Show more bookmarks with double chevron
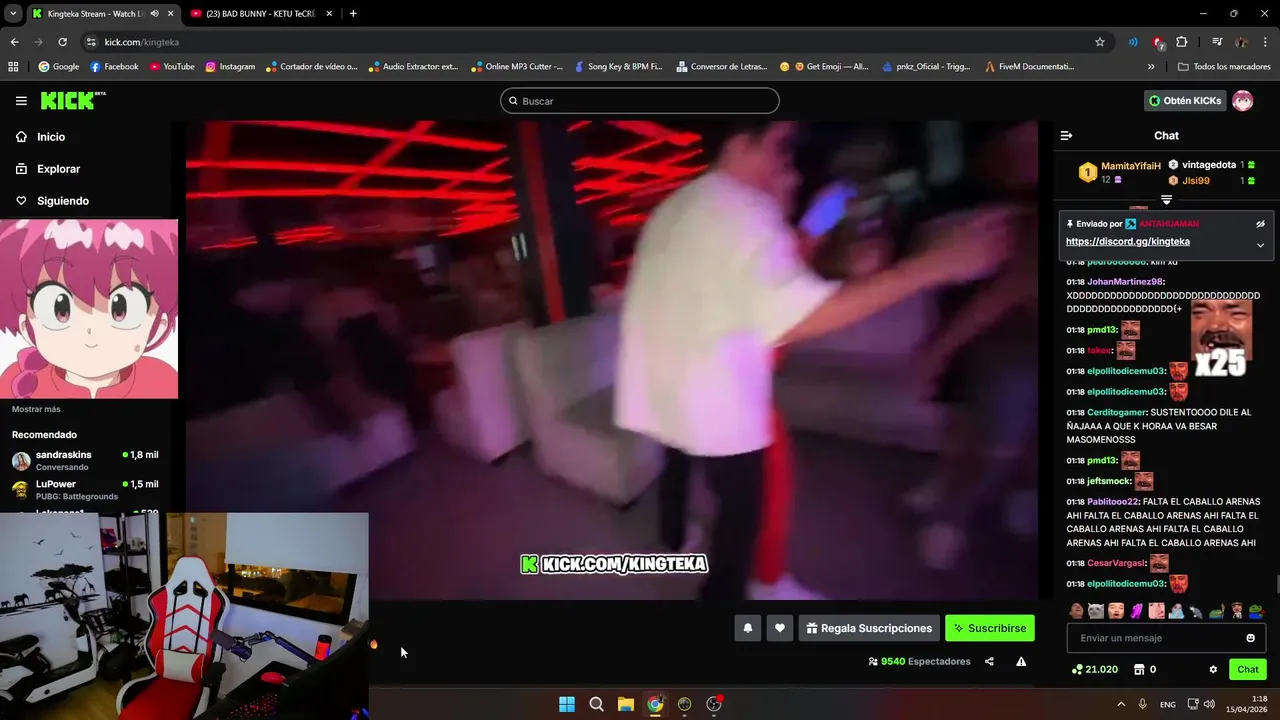Viewport: 1280px width, 720px height. coord(1151,67)
